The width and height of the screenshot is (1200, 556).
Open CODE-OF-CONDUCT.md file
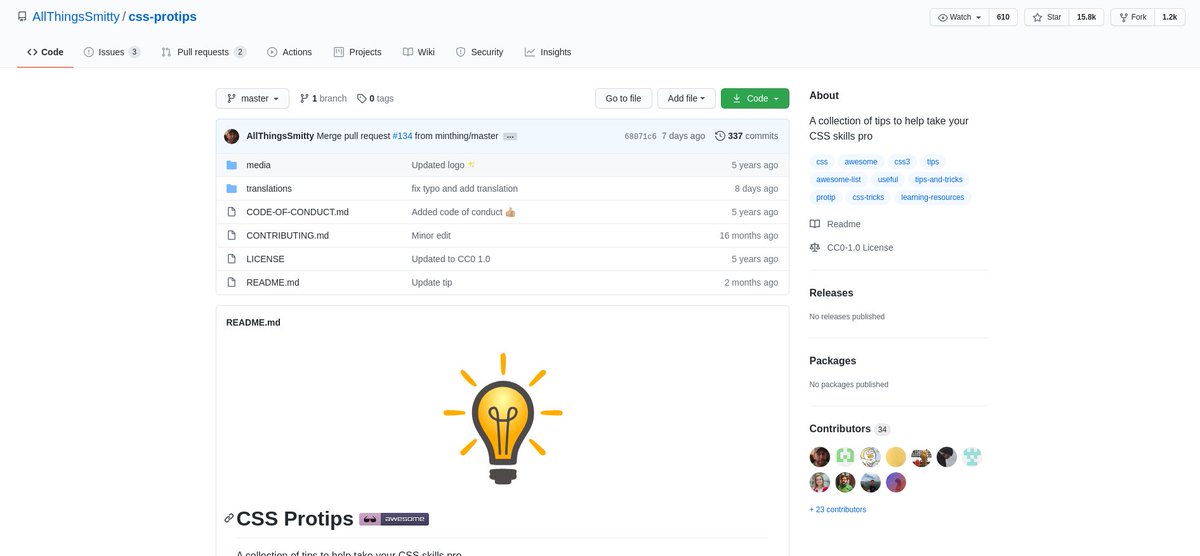pyautogui.click(x=298, y=212)
